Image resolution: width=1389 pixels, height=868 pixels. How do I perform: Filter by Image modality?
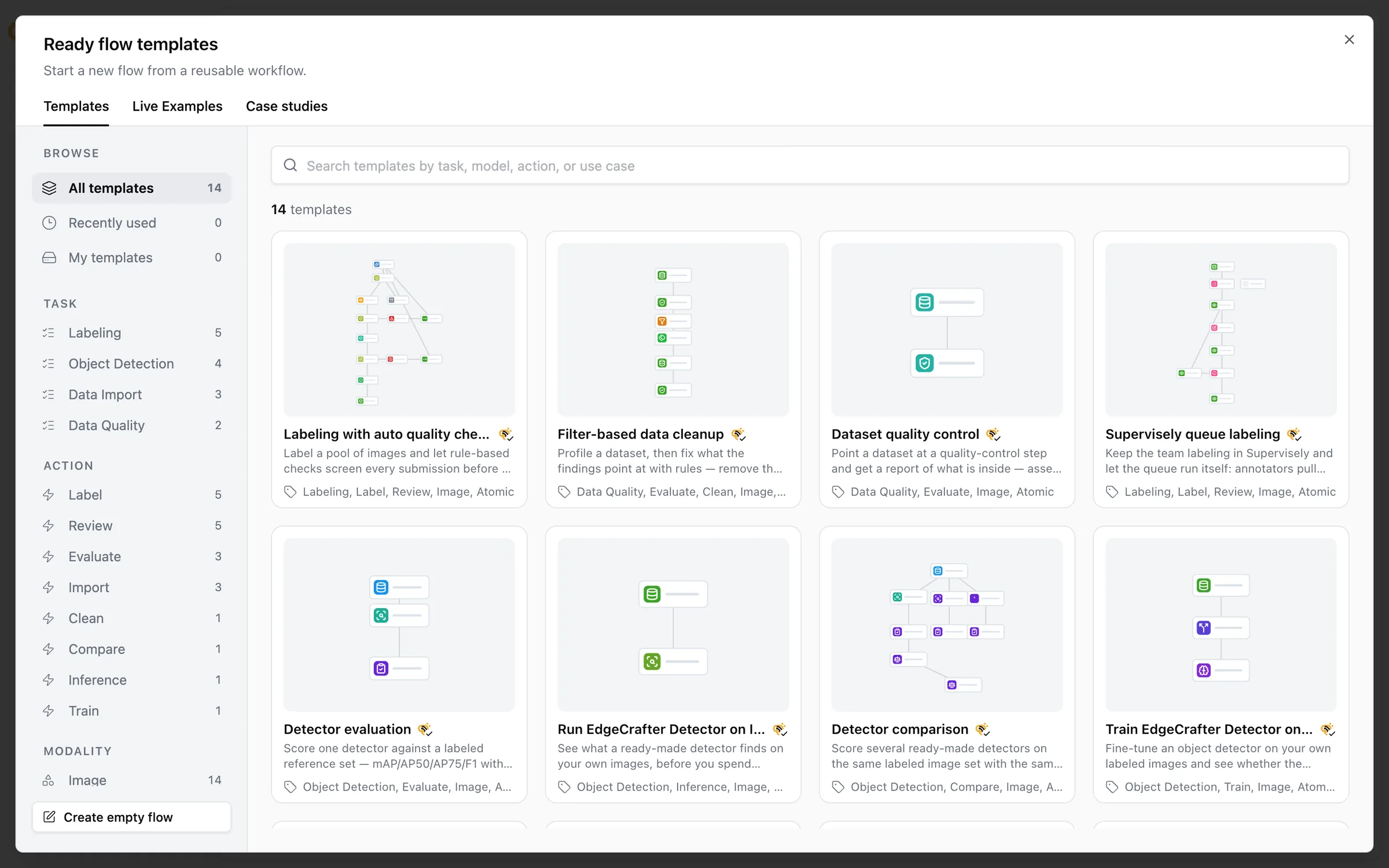click(x=131, y=780)
